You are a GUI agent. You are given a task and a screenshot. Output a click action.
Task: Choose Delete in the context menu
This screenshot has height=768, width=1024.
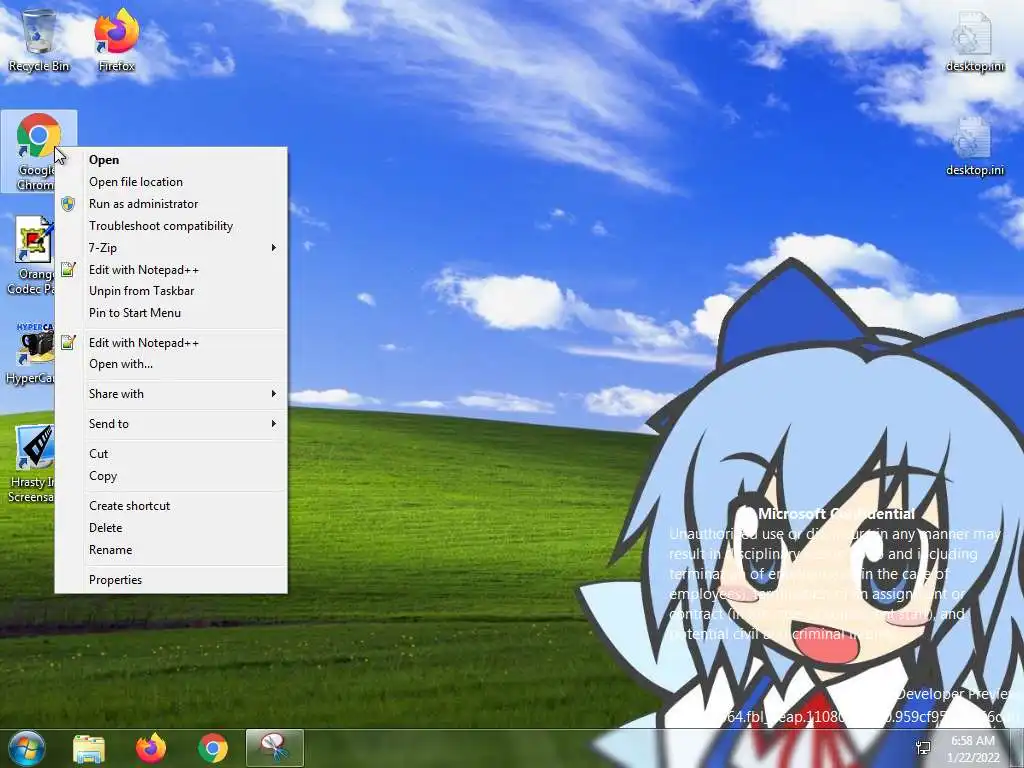click(x=171, y=528)
